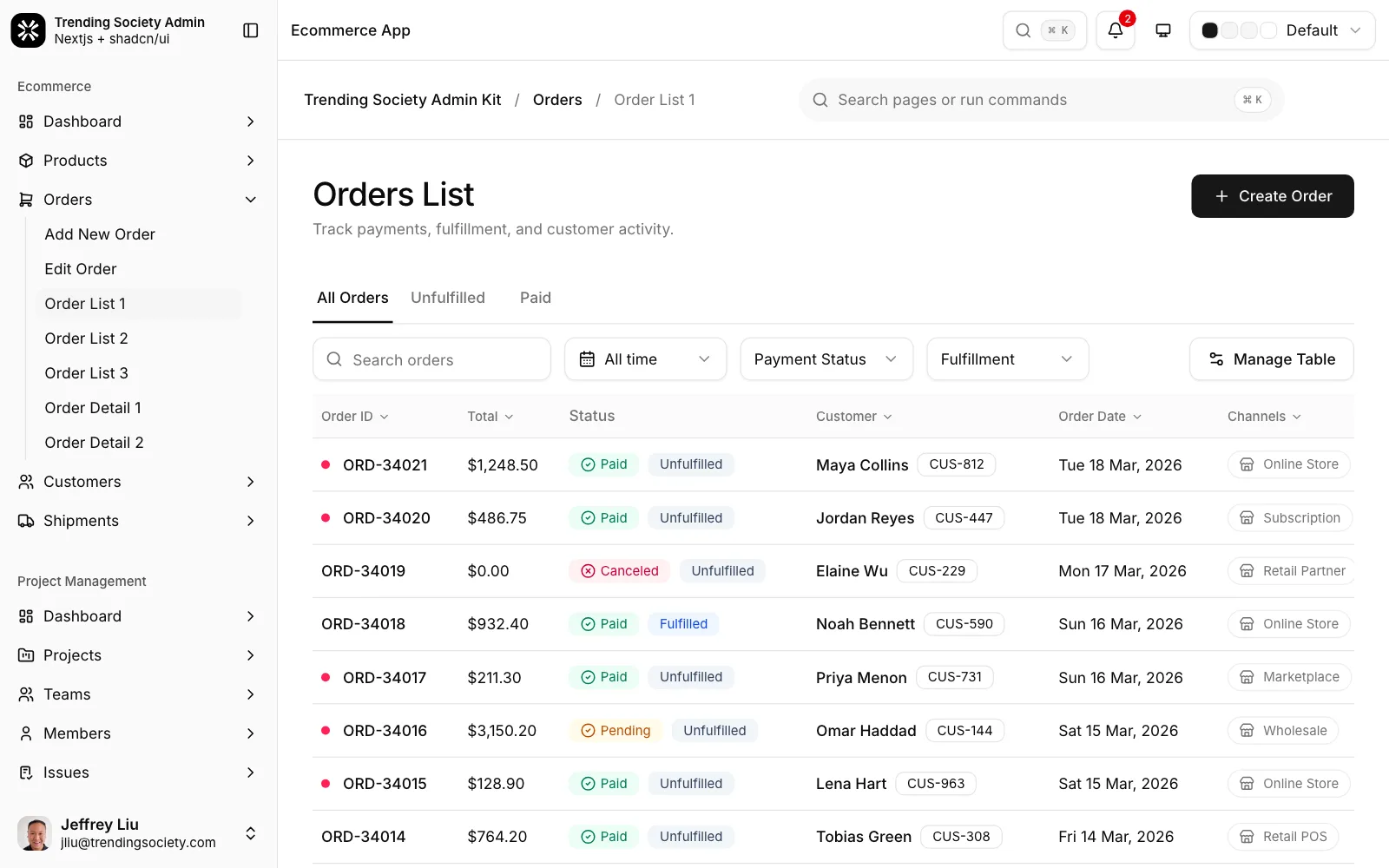Click the CUS-812 customer badge
Image resolution: width=1389 pixels, height=868 pixels.
pos(957,464)
